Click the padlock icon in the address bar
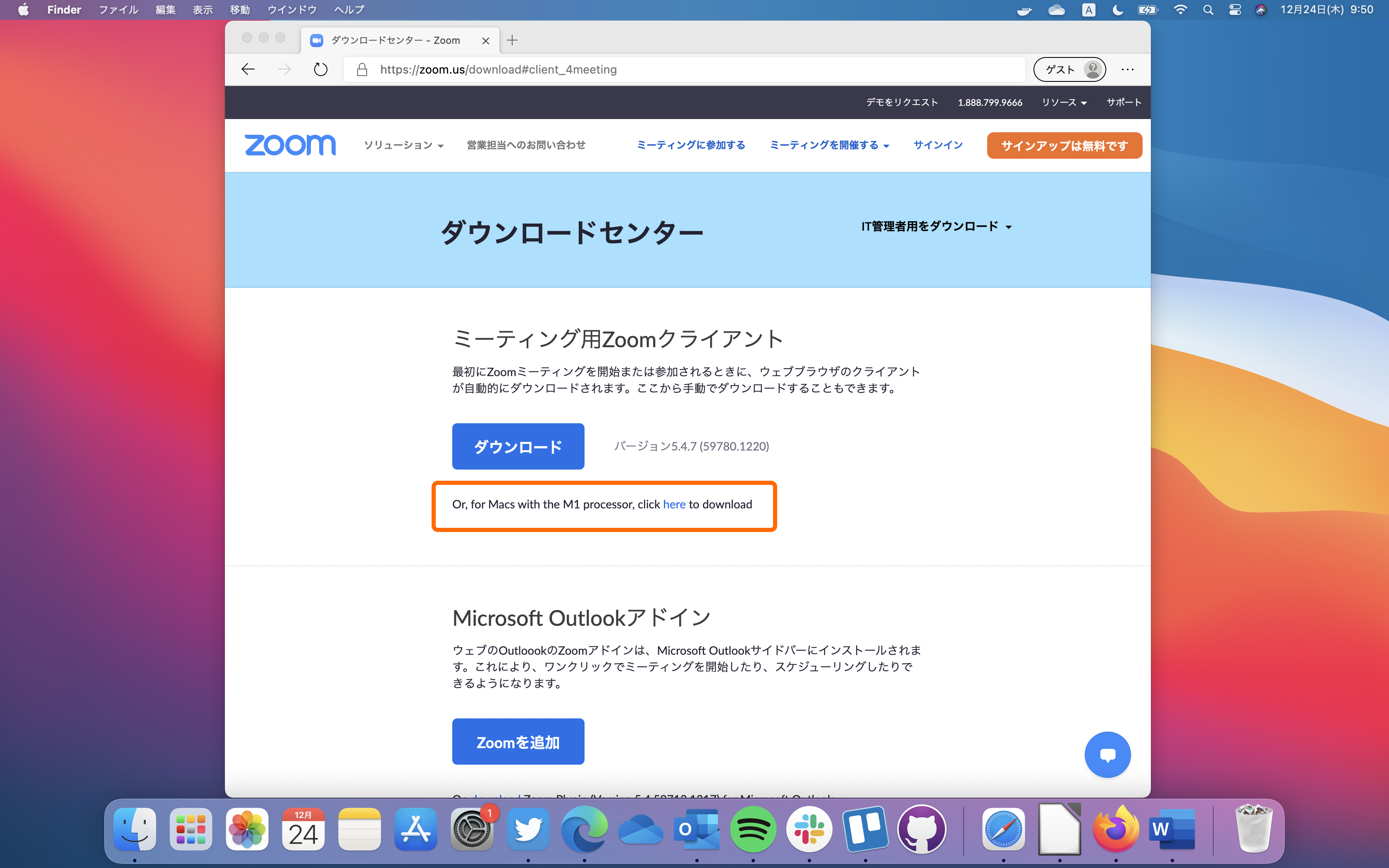This screenshot has width=1389, height=868. click(361, 69)
